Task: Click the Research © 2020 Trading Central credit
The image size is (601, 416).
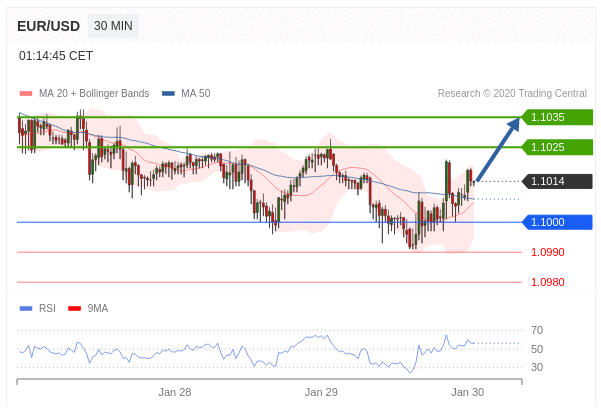Action: (512, 94)
